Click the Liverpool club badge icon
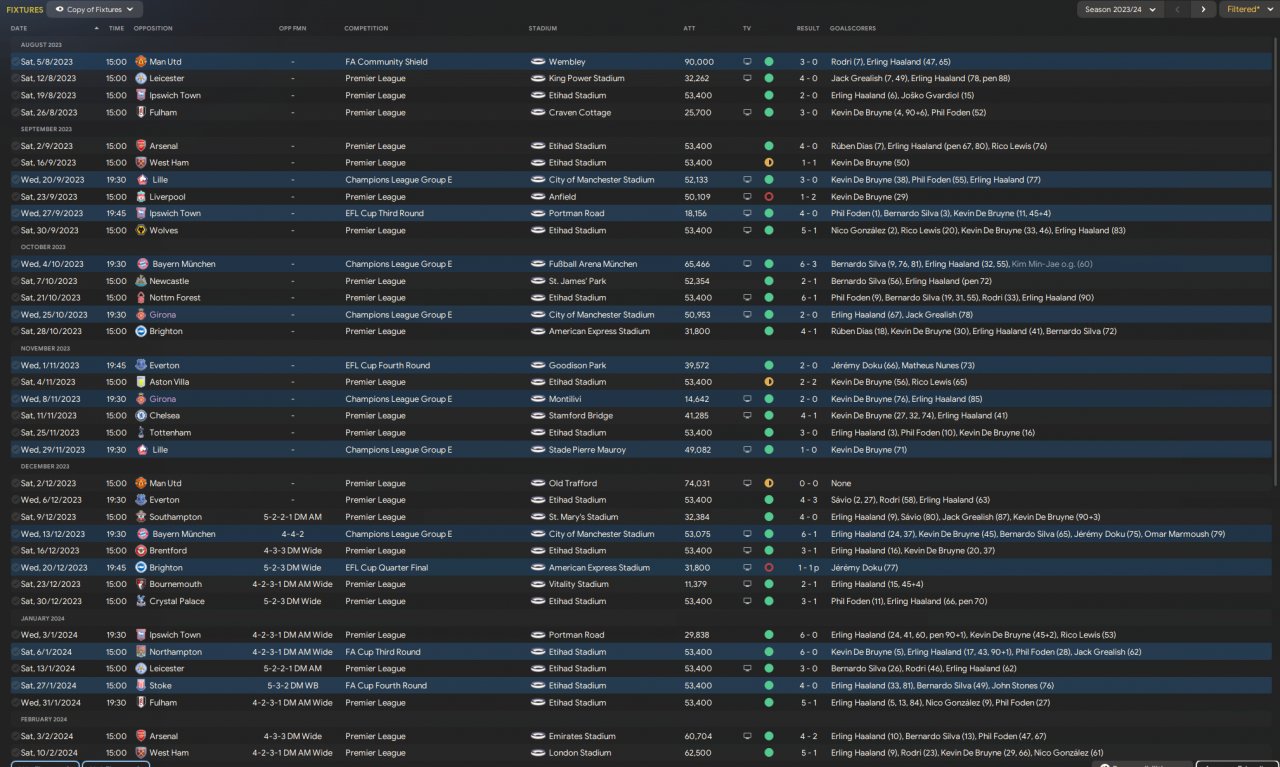 click(141, 197)
